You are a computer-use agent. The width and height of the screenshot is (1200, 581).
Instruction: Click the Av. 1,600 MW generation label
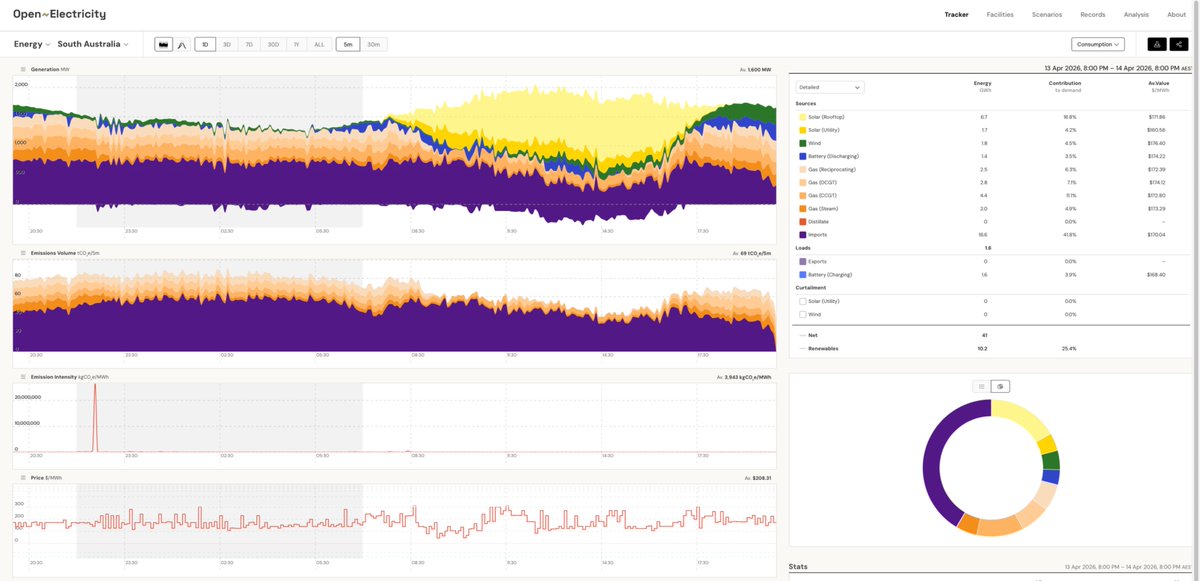pos(756,70)
